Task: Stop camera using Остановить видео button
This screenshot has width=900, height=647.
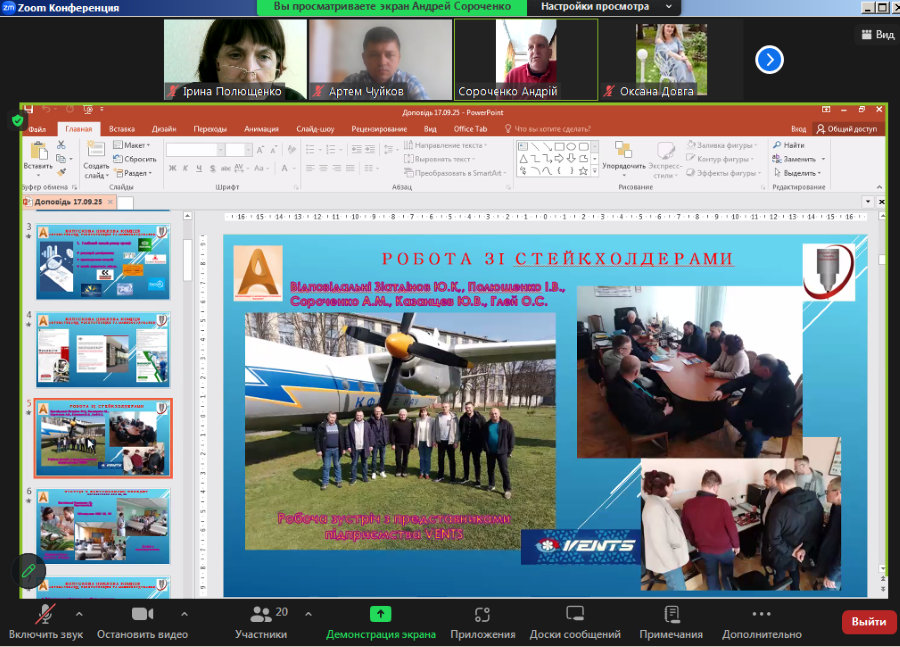Action: click(x=142, y=614)
